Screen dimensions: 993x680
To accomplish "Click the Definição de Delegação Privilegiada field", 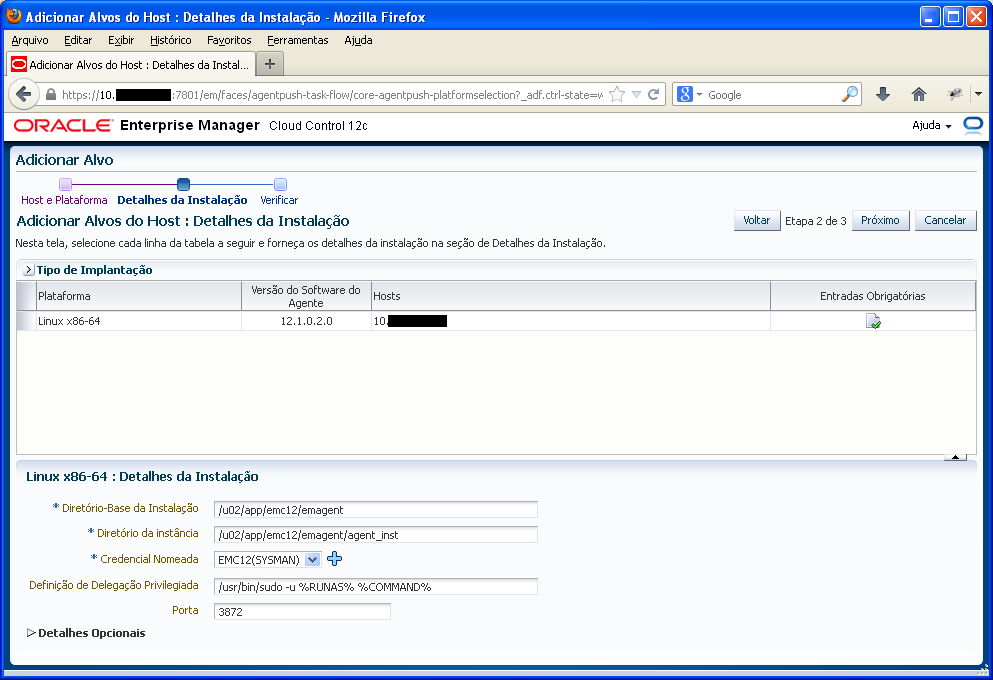I will pos(376,587).
